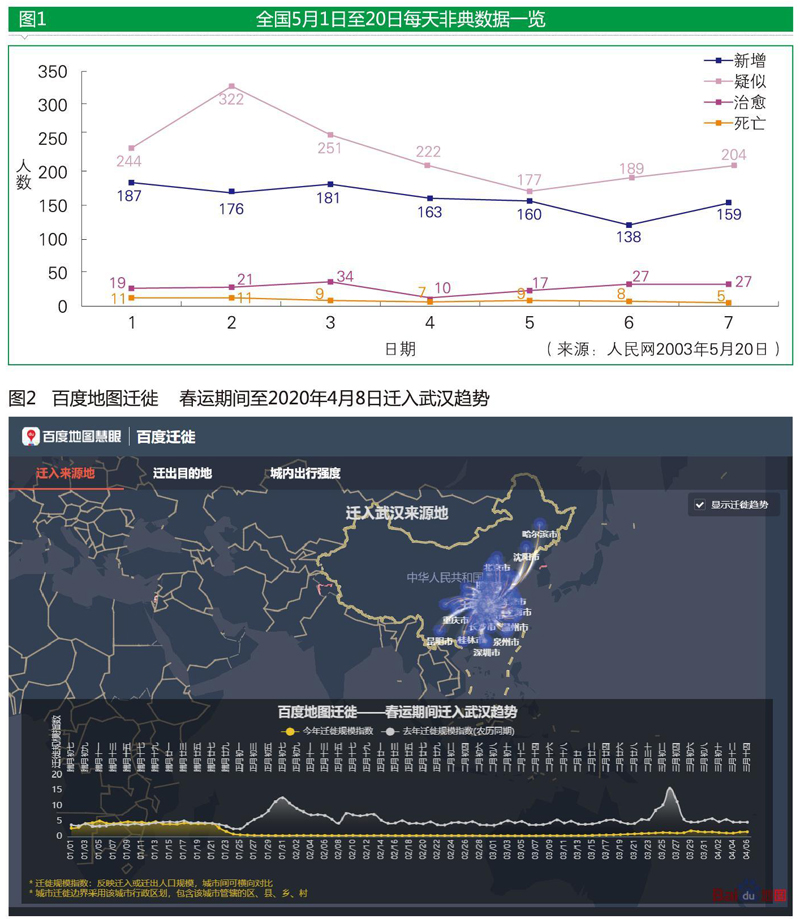Viewport: 800px width, 919px height.
Task: Click the 百度地图迁徙——春运期间迁入武汉趋势 chart title
Action: 397,712
